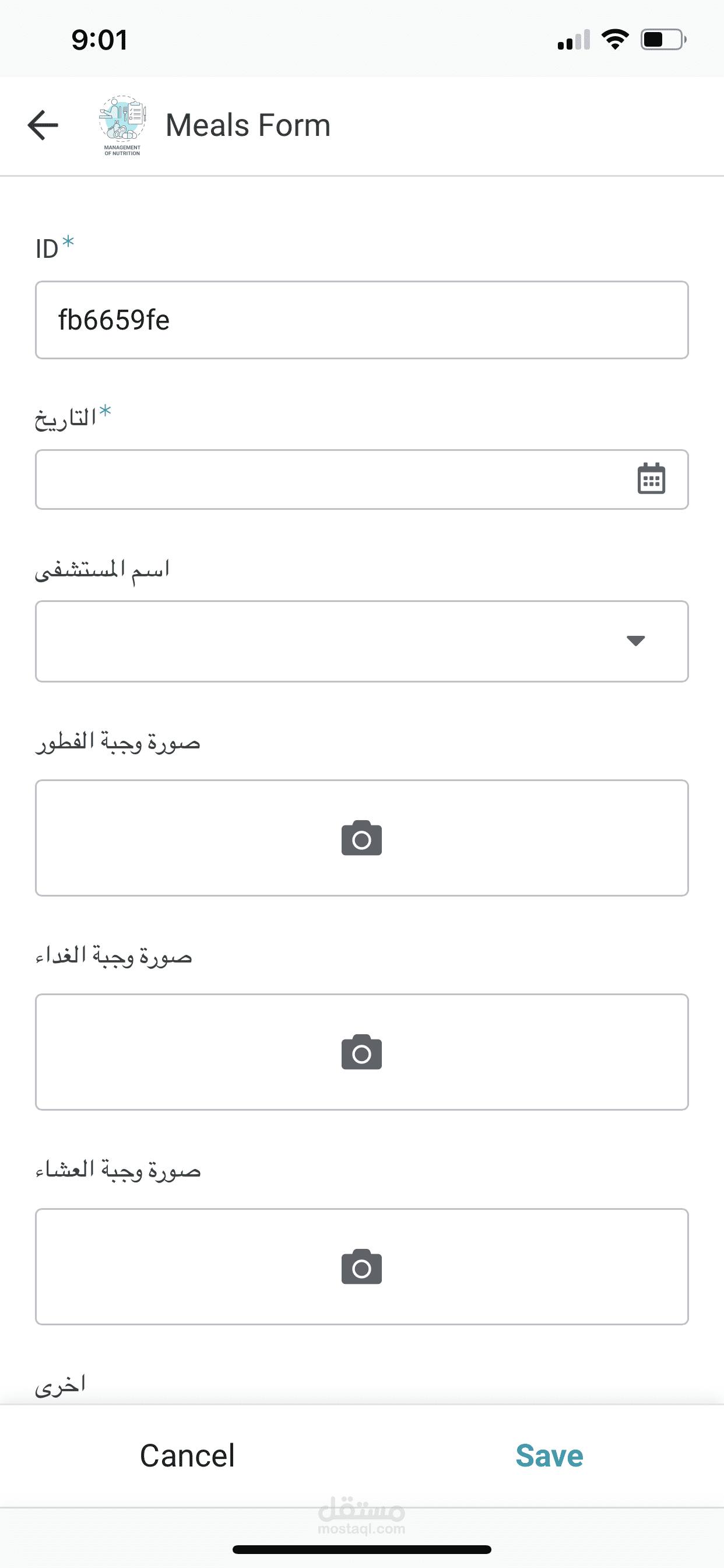
Task: Tap the Meals Form title
Action: pos(248,125)
